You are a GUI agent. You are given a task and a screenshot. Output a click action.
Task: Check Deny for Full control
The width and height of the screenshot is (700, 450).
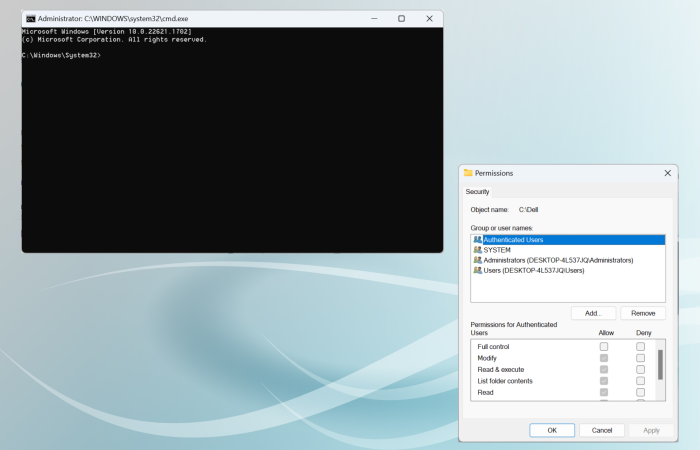640,346
